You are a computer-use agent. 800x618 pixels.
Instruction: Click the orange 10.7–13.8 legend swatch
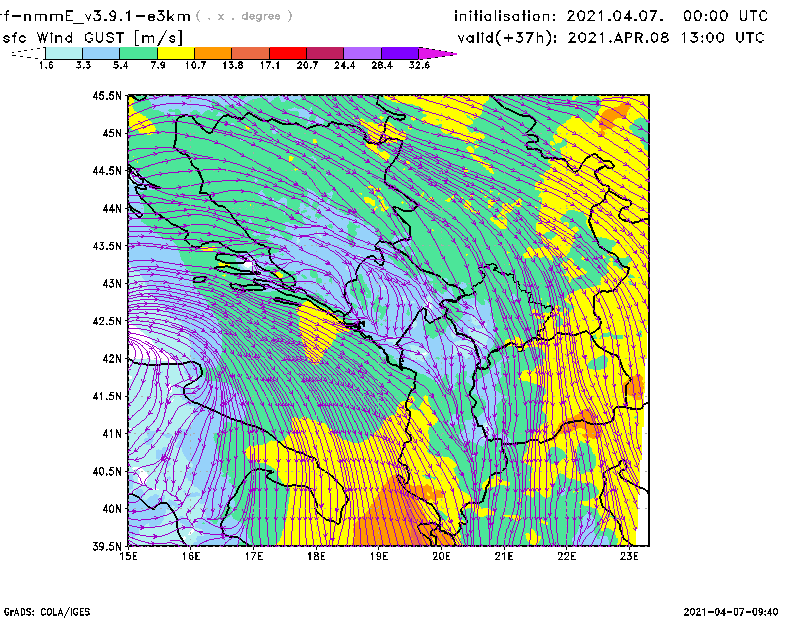click(213, 53)
